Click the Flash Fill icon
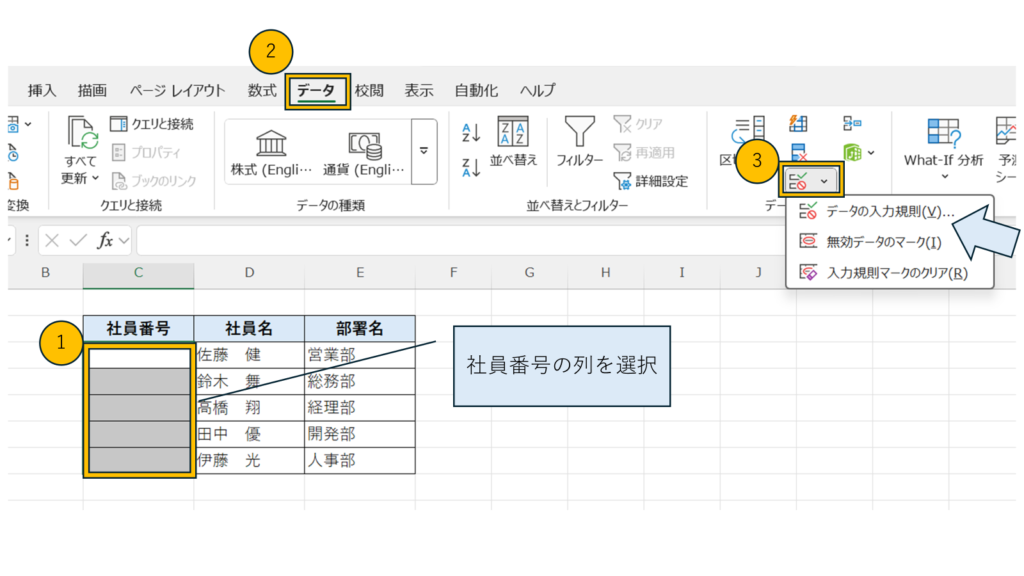1024x576 pixels. (799, 123)
